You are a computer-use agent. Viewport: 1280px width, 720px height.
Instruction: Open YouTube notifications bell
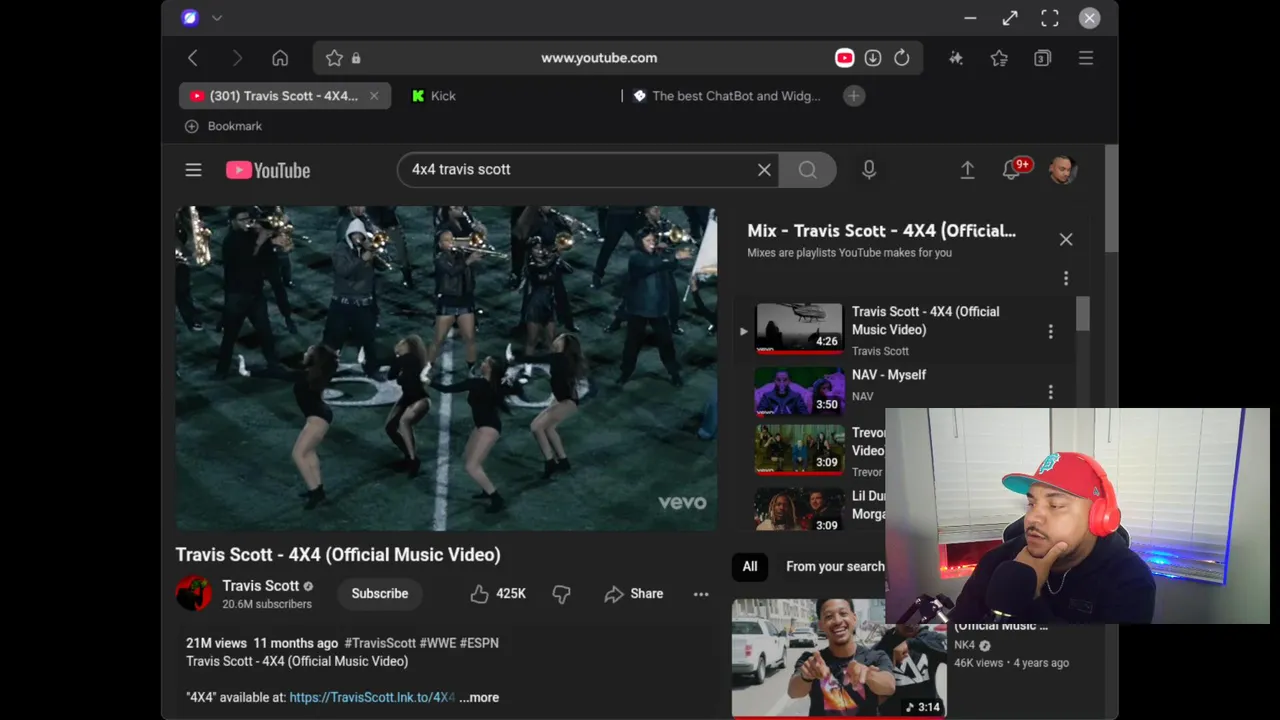point(1011,170)
